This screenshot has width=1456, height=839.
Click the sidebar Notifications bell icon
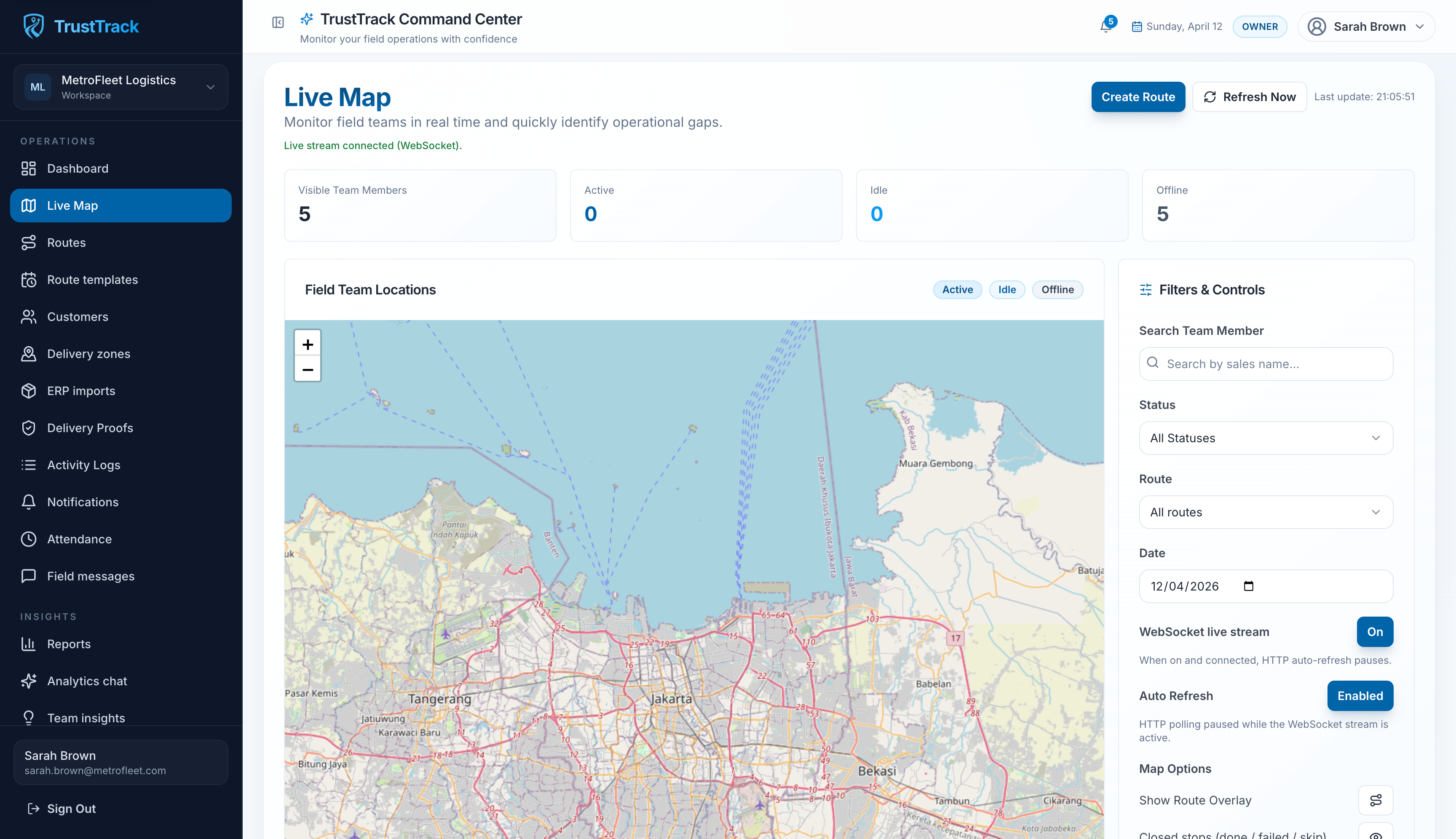[28, 502]
